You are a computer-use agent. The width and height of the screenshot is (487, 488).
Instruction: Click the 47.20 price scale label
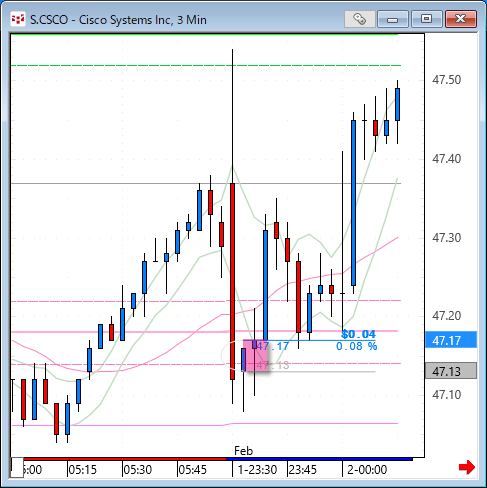[446, 316]
